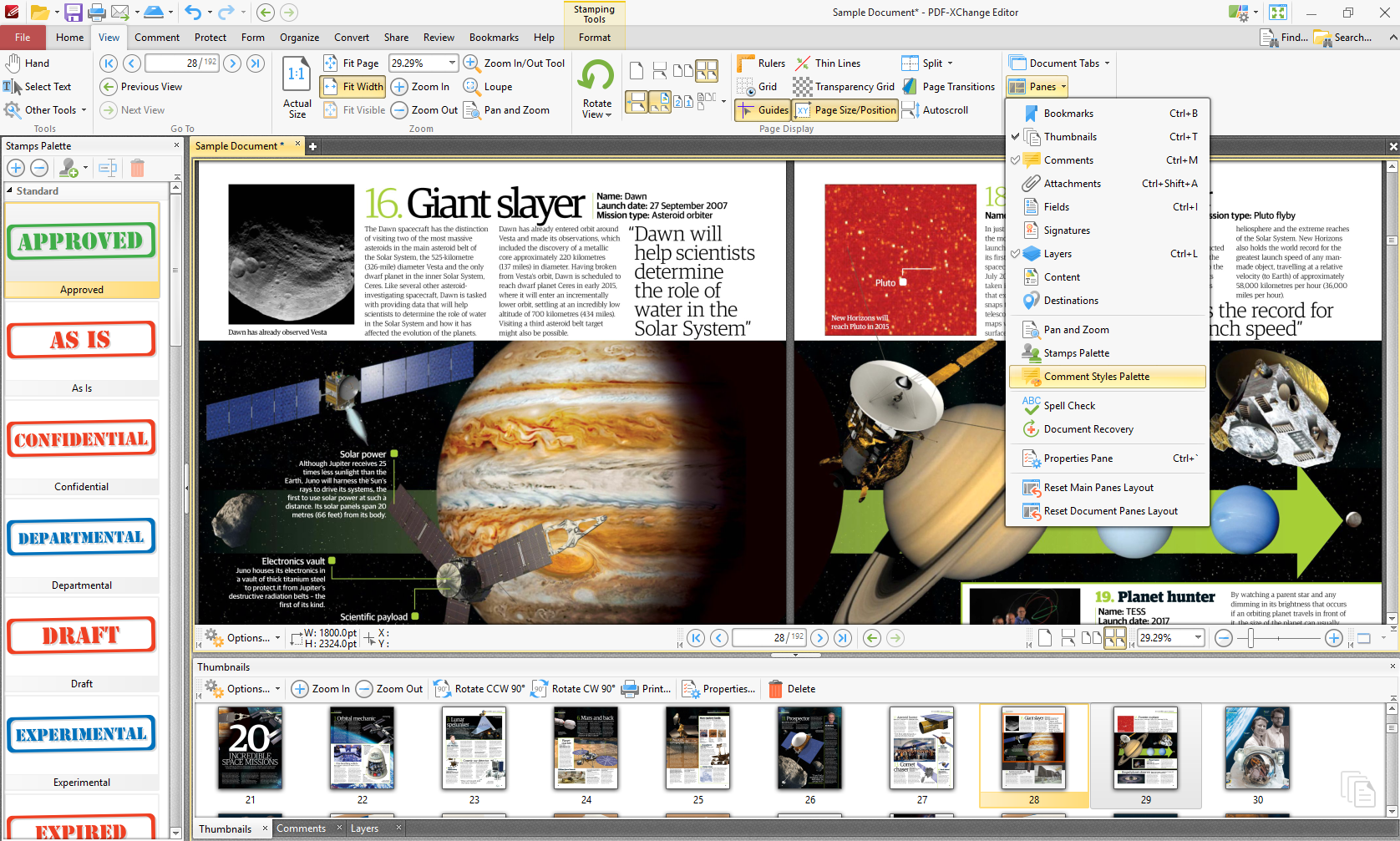Click Find in top right toolbar
The height and width of the screenshot is (841, 1400).
click(1284, 38)
